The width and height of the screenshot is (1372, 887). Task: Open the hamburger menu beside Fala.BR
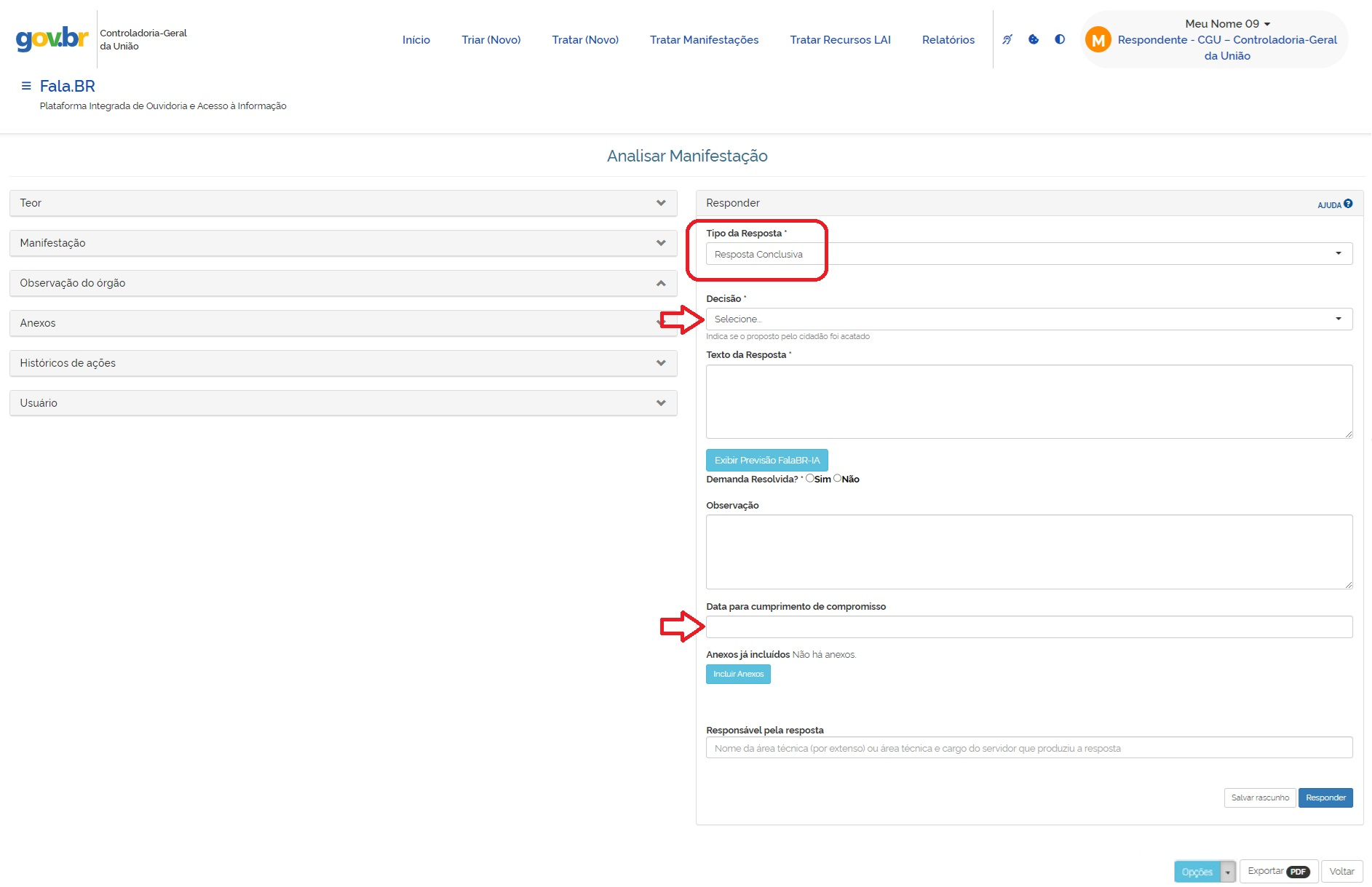point(26,86)
